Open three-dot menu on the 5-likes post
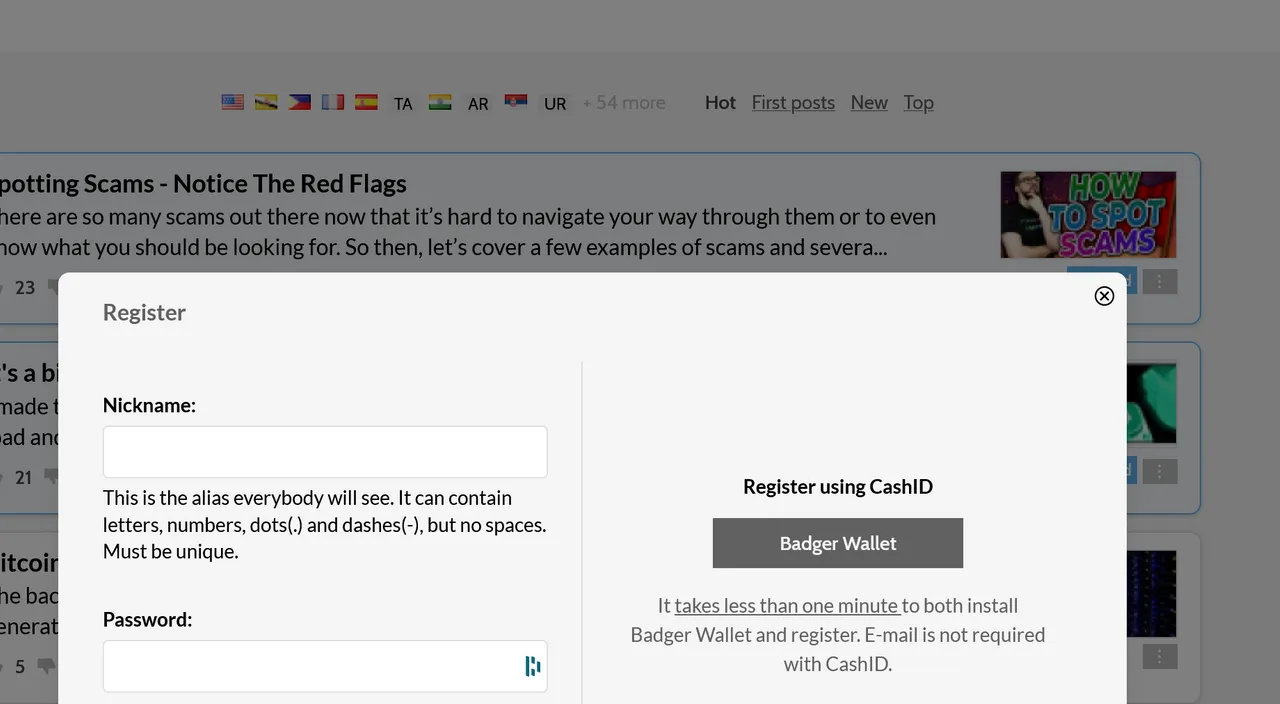The image size is (1280, 704). tap(1159, 656)
